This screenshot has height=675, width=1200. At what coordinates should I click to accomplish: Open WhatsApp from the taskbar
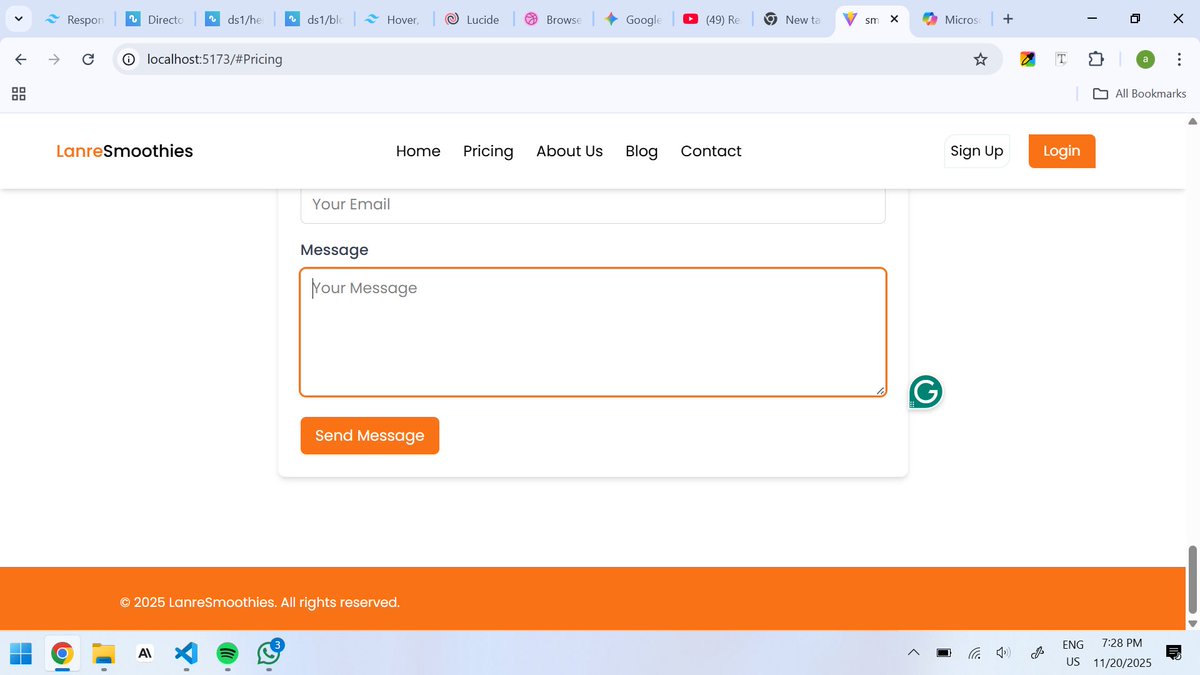[267, 653]
